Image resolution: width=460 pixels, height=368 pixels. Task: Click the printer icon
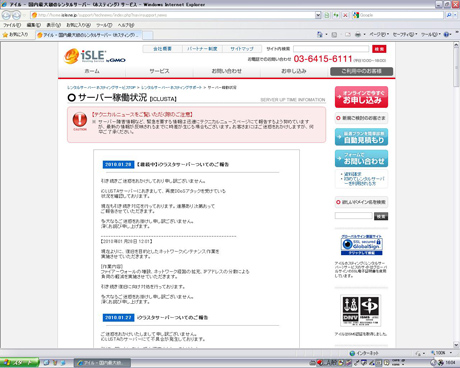point(358,34)
